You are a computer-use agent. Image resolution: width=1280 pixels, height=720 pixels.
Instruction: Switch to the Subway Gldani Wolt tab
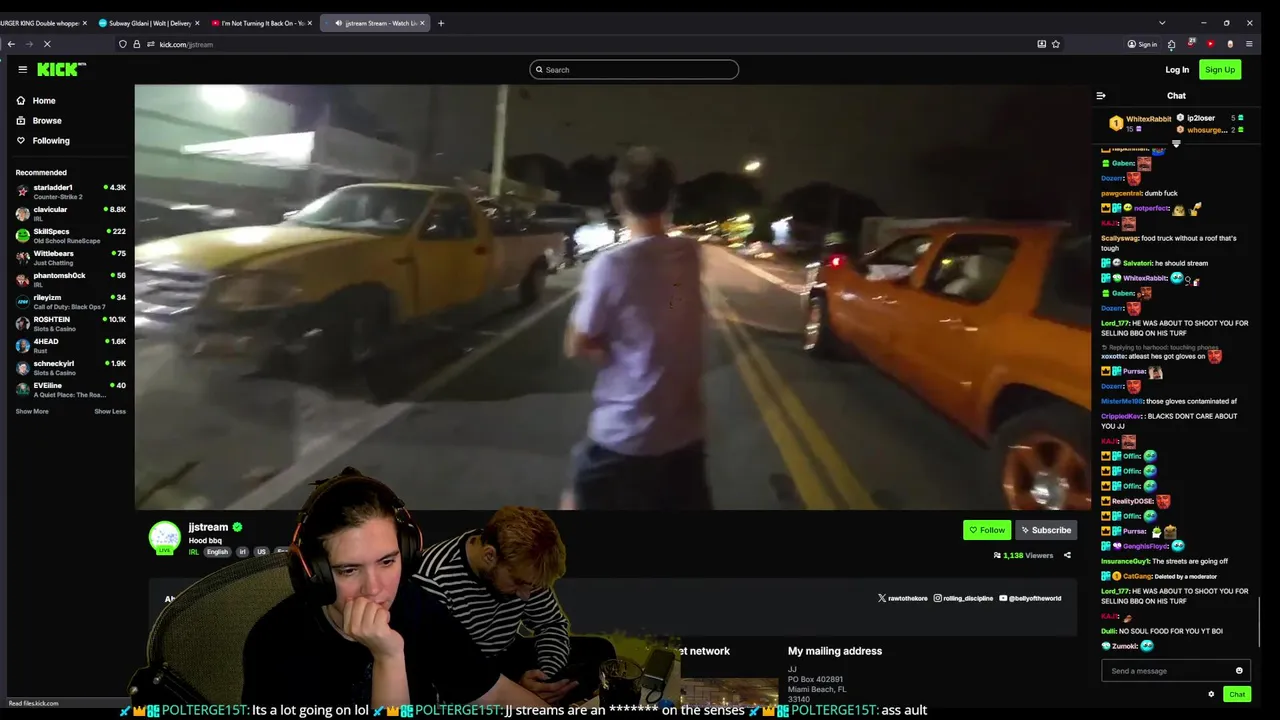pyautogui.click(x=149, y=23)
